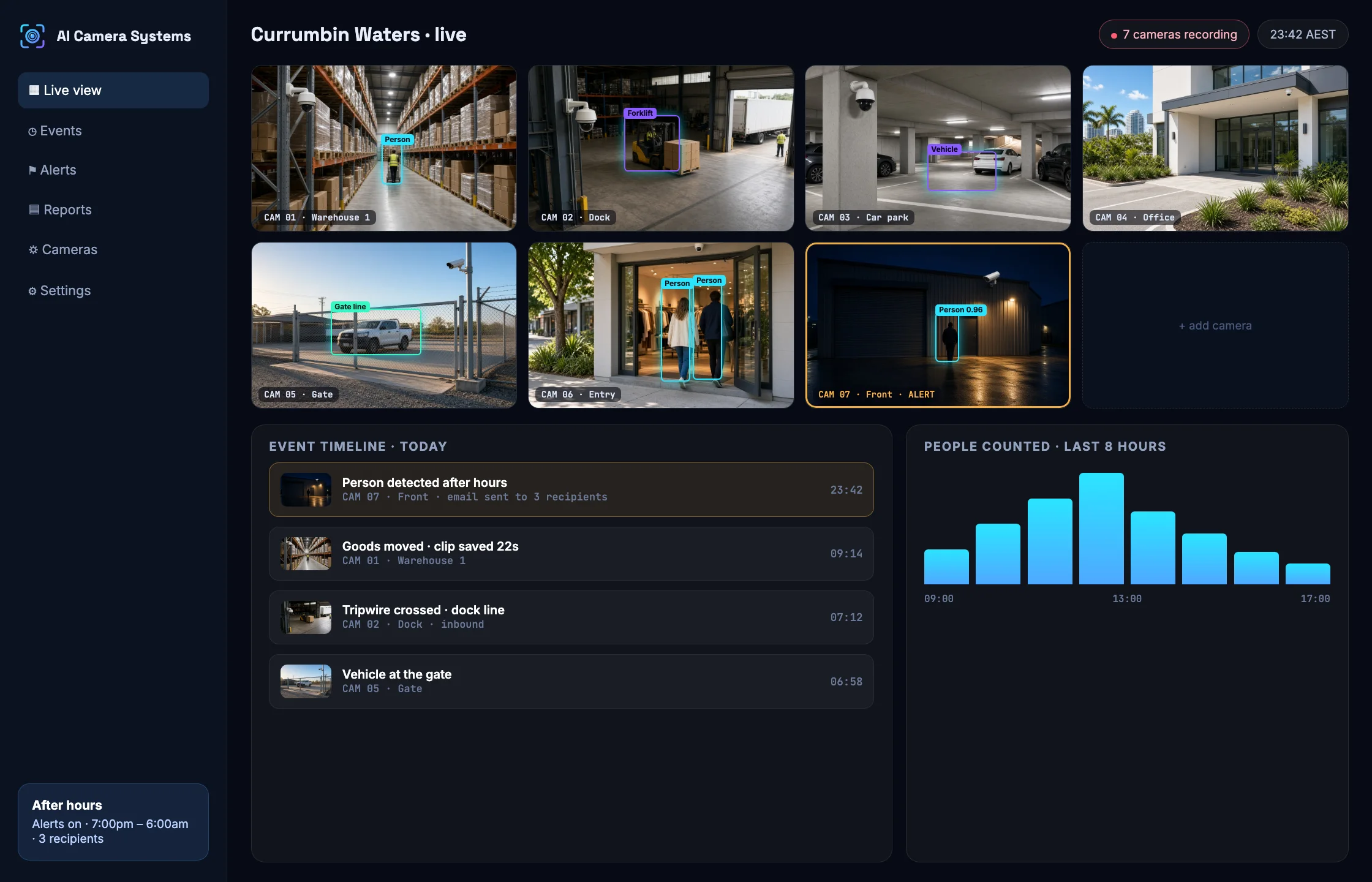Click the Gate line detection label
This screenshot has width=1372, height=882.
click(x=350, y=307)
